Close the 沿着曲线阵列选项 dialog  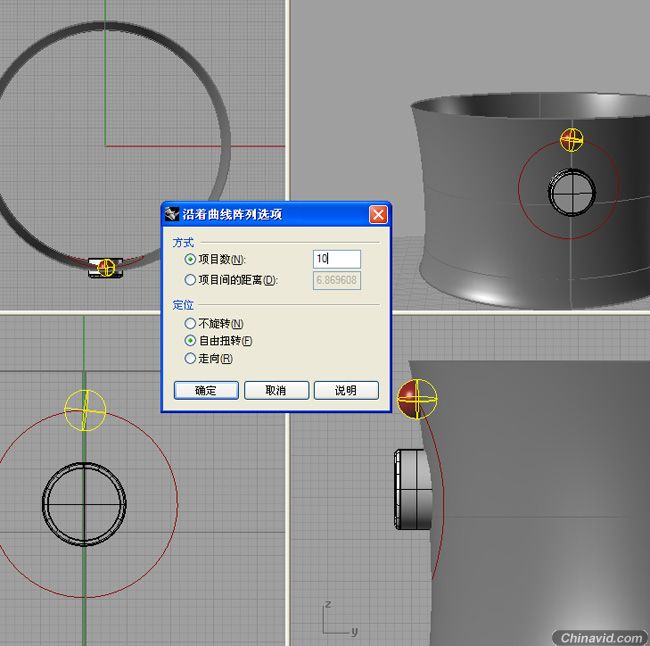click(x=378, y=214)
